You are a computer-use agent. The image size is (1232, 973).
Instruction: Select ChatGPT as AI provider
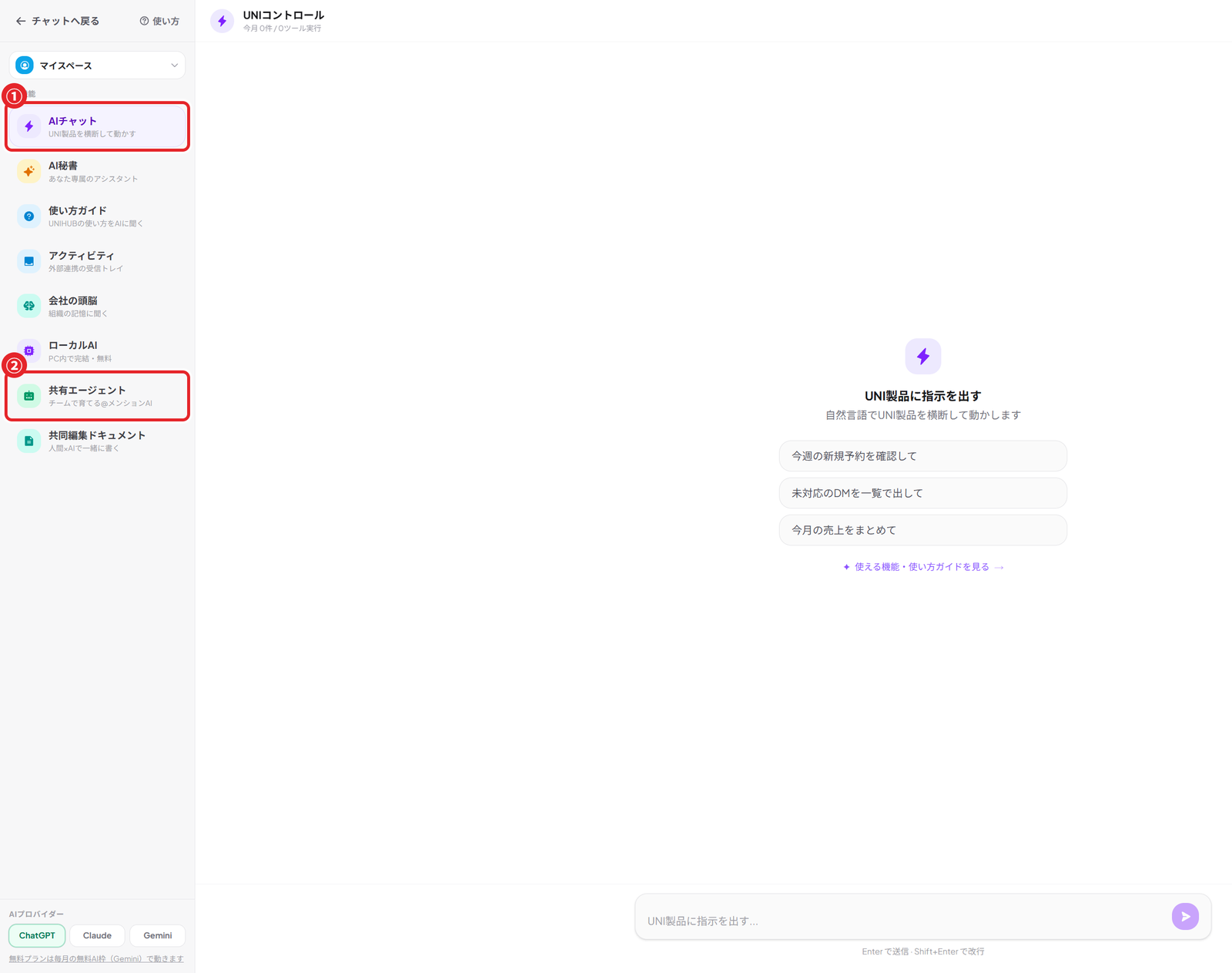[x=37, y=935]
